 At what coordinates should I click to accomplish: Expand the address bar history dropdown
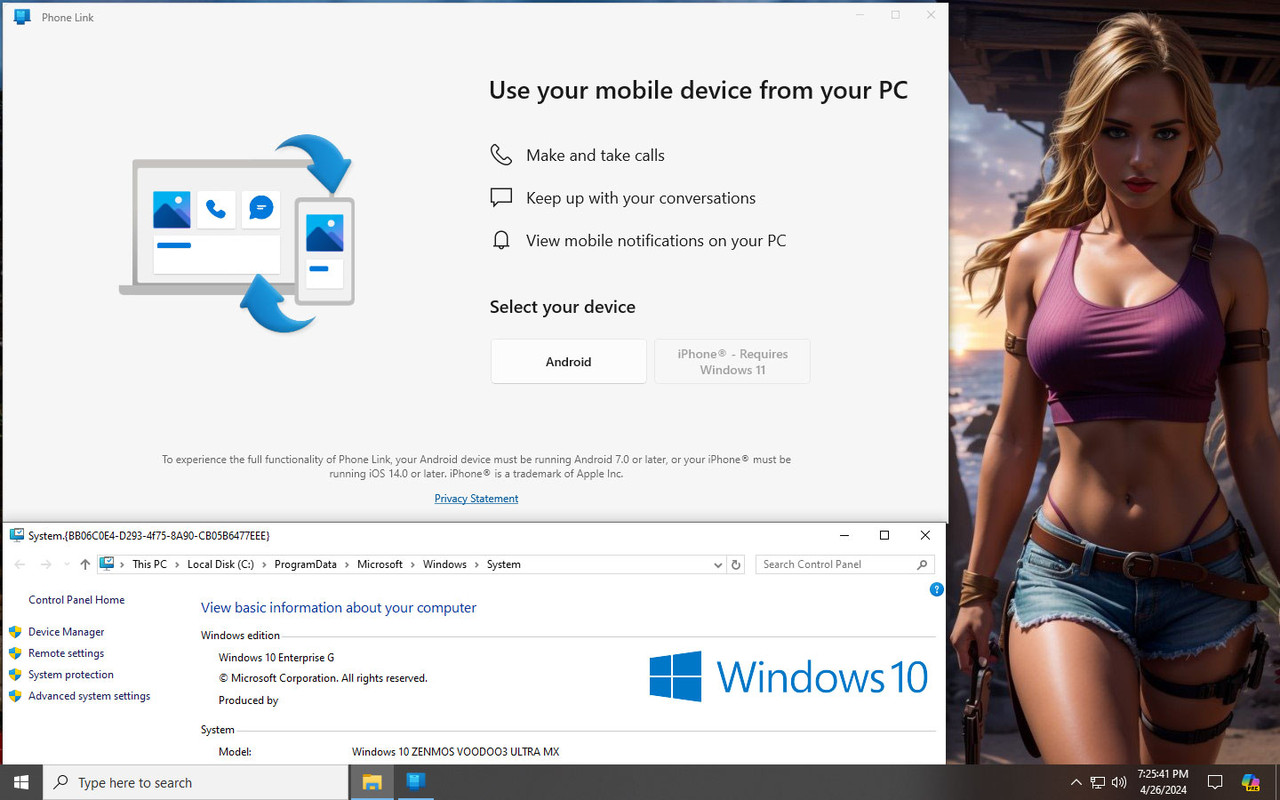pos(717,565)
